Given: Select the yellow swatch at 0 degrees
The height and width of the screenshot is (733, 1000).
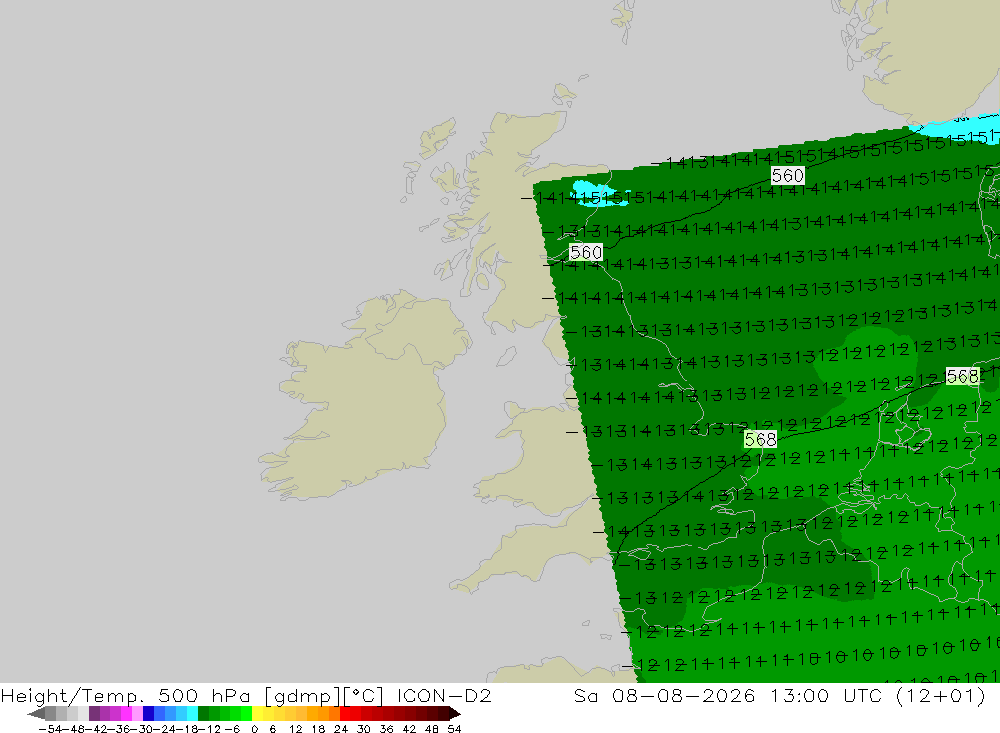Looking at the screenshot, I should tap(258, 713).
